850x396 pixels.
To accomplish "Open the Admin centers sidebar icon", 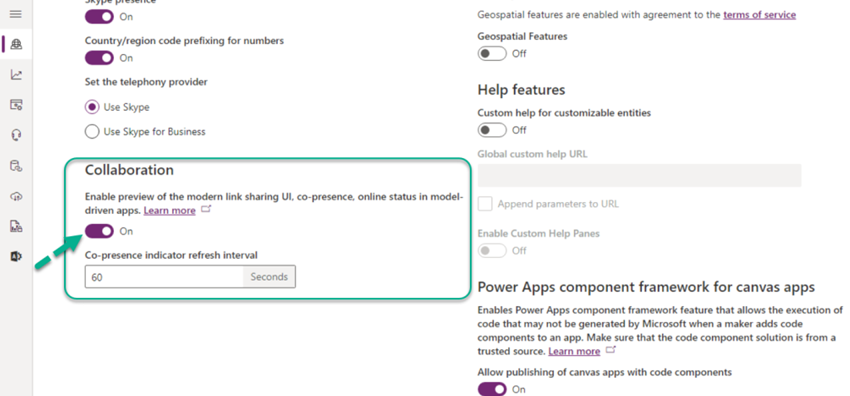I will [16, 257].
